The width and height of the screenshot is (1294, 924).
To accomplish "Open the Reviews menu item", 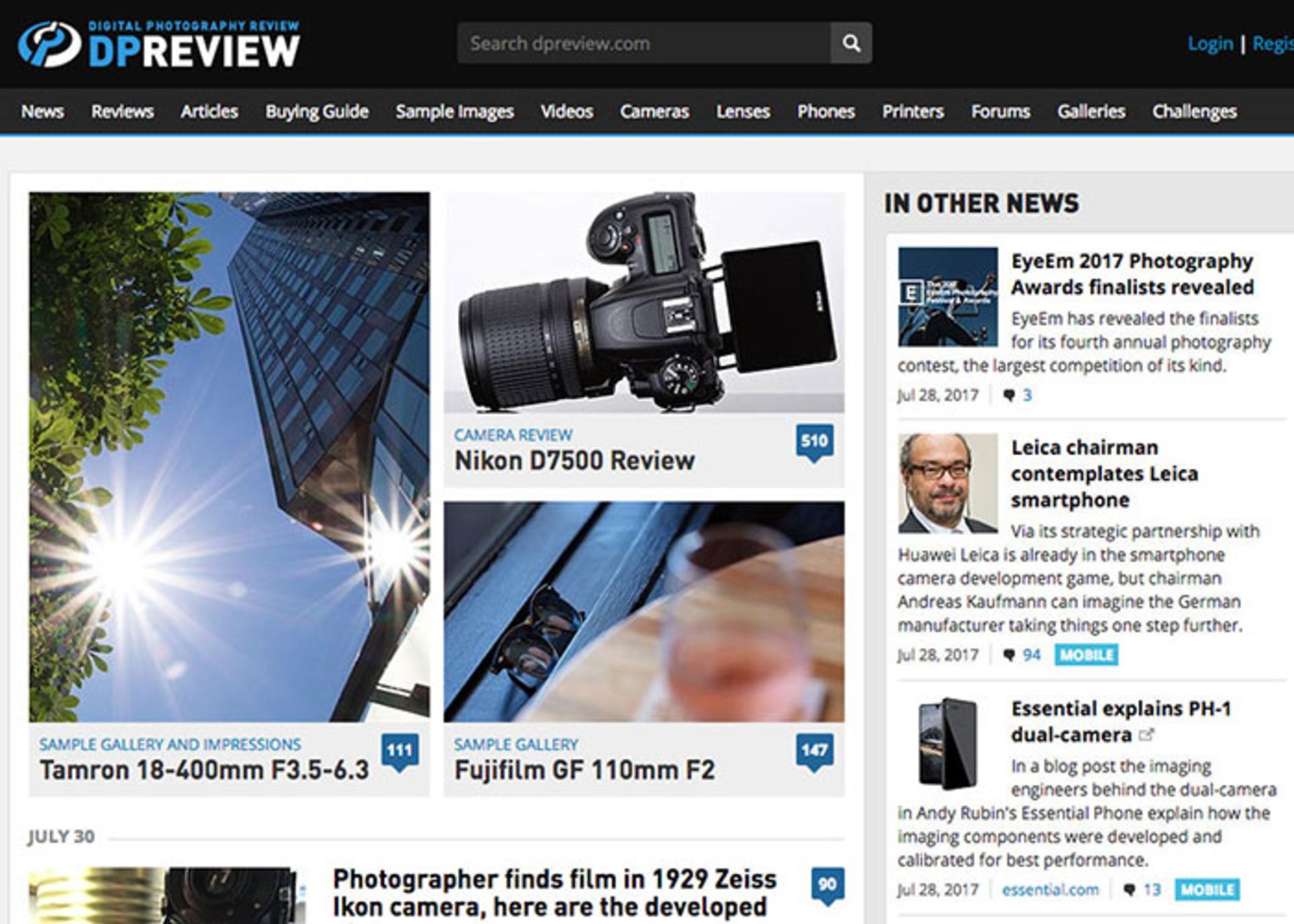I will [x=123, y=111].
